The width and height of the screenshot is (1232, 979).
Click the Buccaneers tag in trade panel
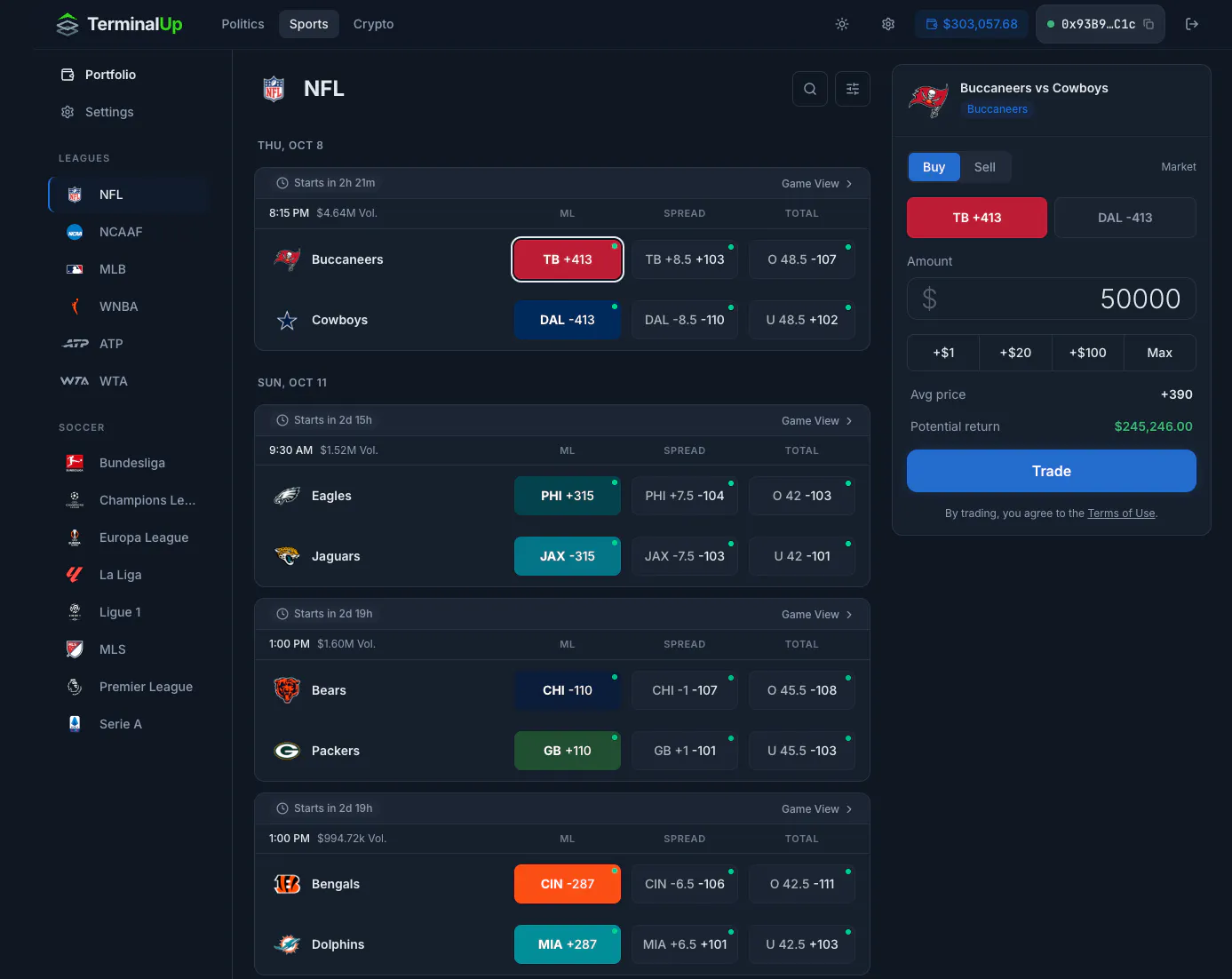point(998,109)
